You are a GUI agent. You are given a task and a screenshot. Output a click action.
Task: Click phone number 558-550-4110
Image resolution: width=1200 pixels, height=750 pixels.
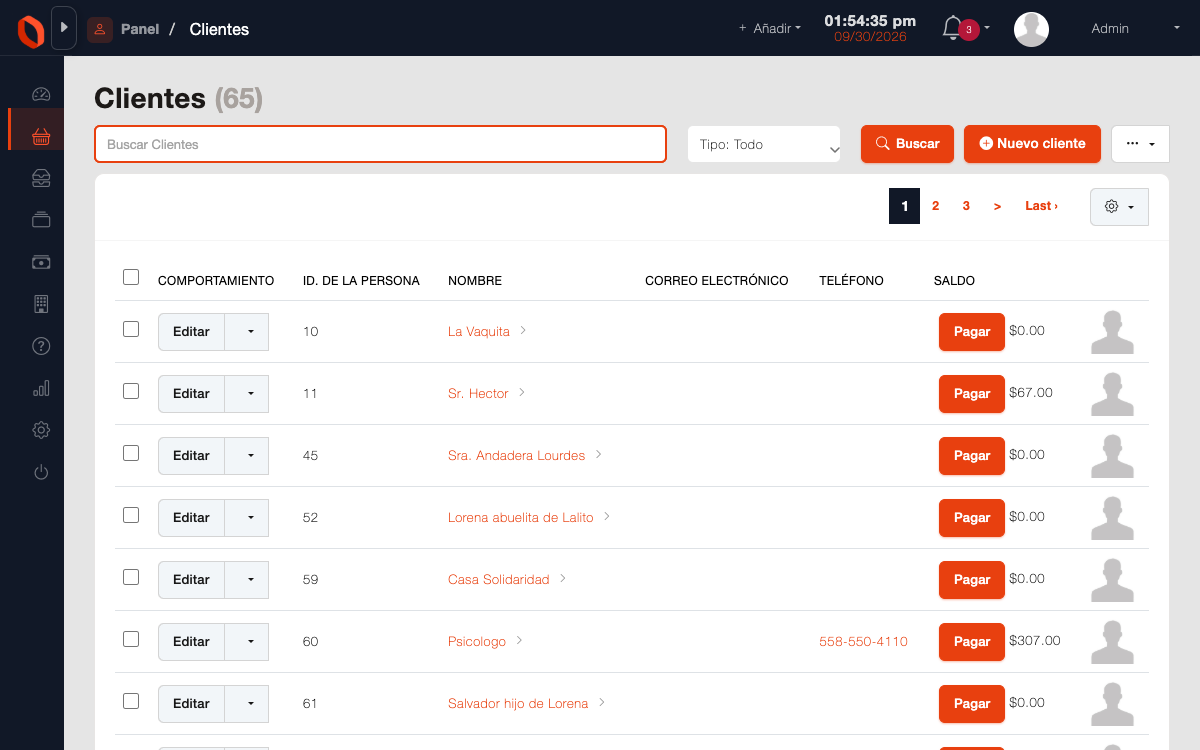863,641
